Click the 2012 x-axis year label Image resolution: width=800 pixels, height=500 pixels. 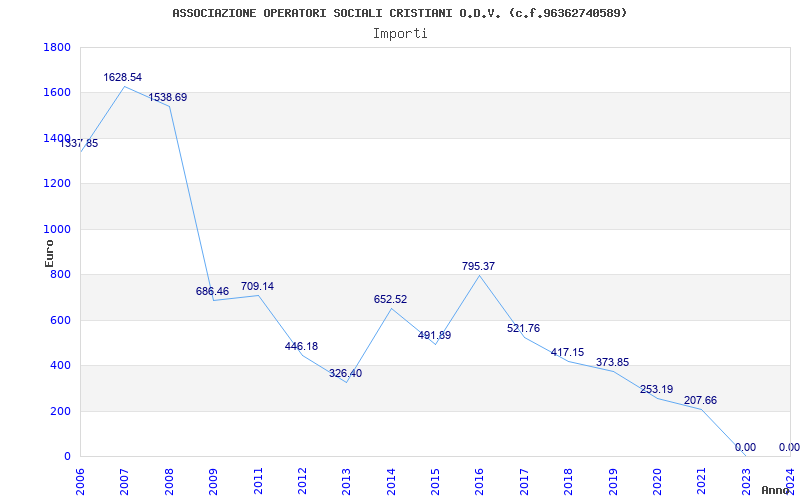pos(303,481)
